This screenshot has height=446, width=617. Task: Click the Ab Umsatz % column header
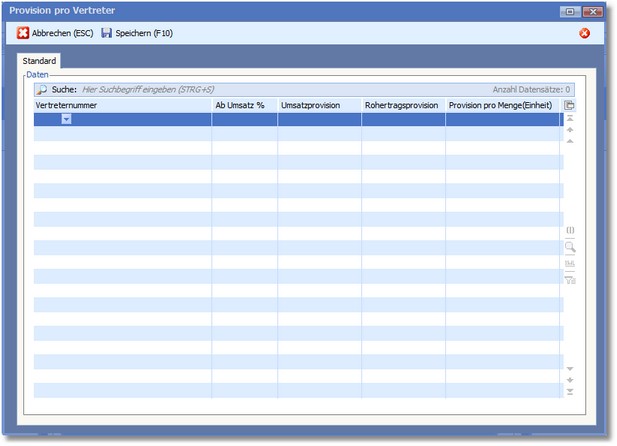pyautogui.click(x=244, y=105)
